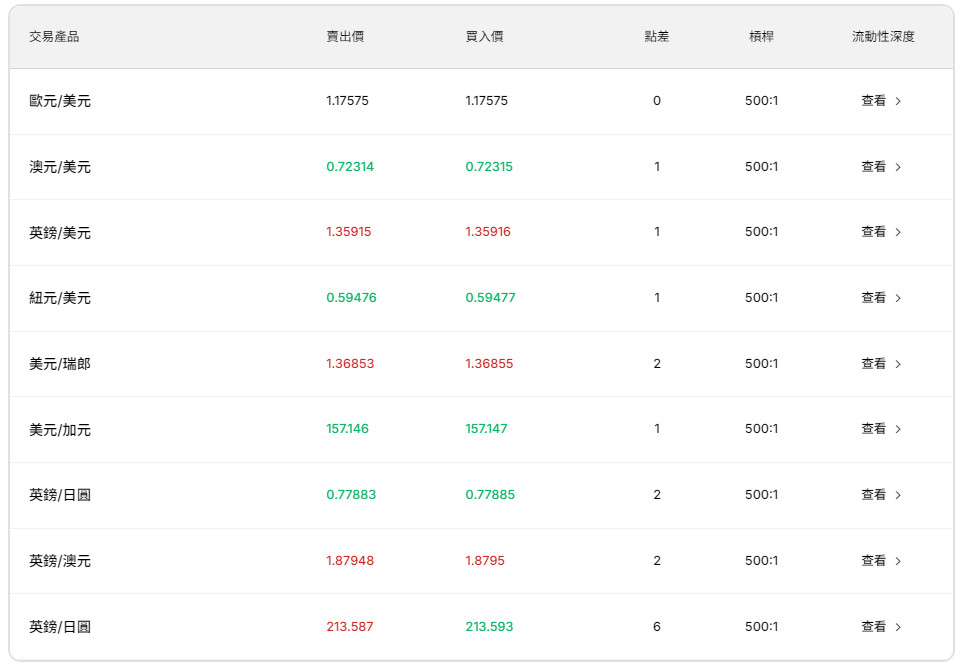Click sell price 213.587

tap(350, 626)
